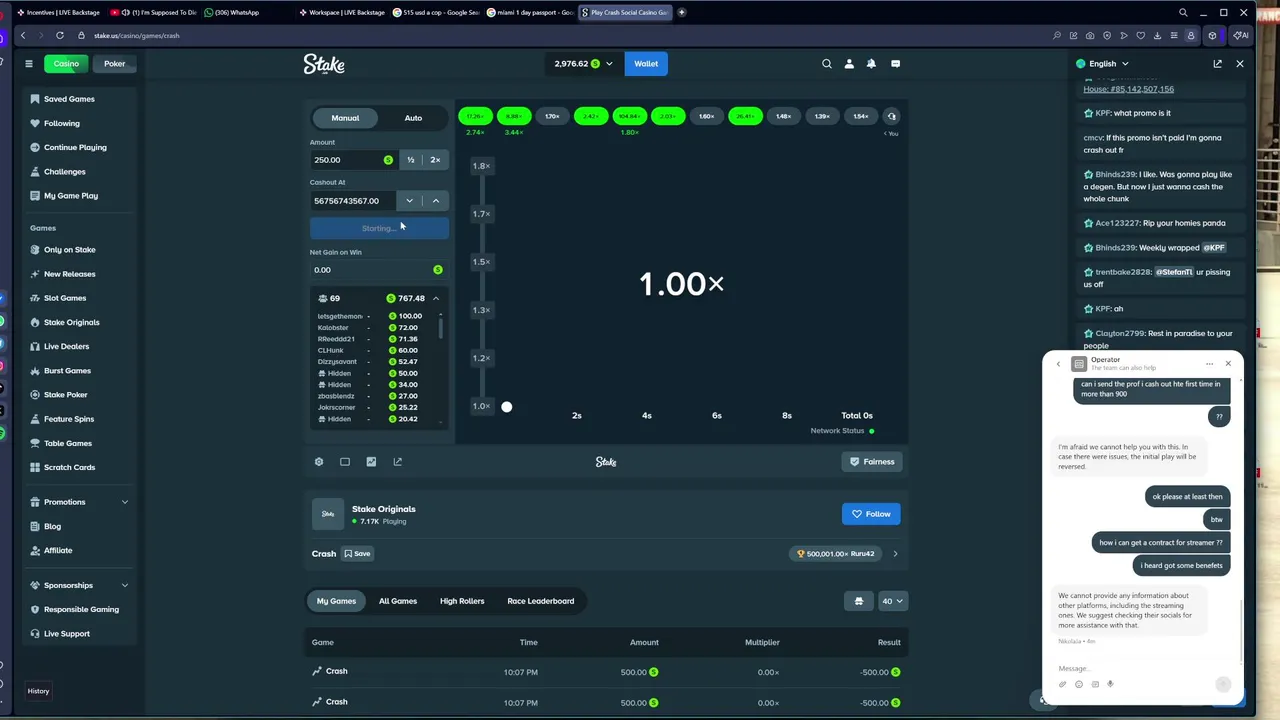
Task: Expand the Crash top win arrow
Action: click(x=895, y=554)
